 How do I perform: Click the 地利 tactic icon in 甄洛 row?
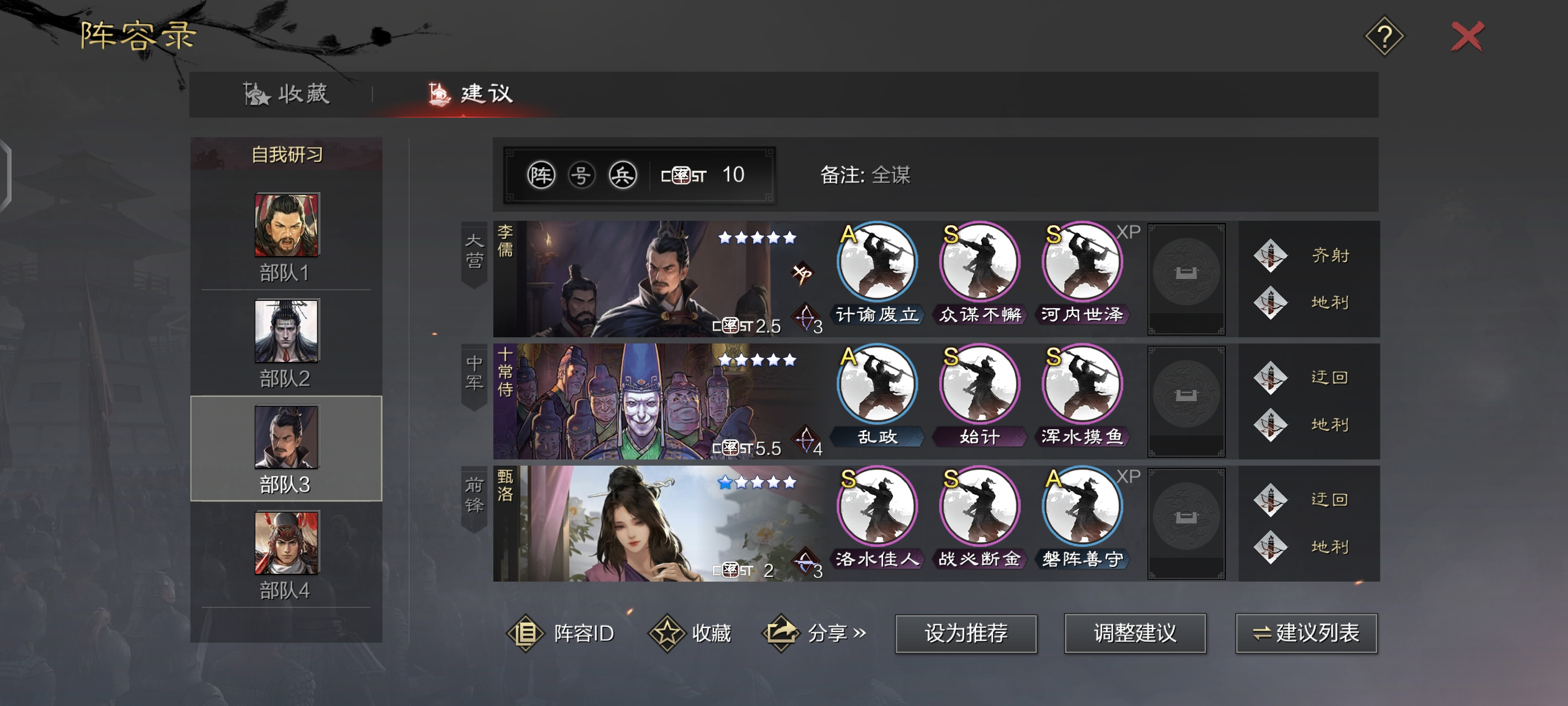(x=1270, y=547)
